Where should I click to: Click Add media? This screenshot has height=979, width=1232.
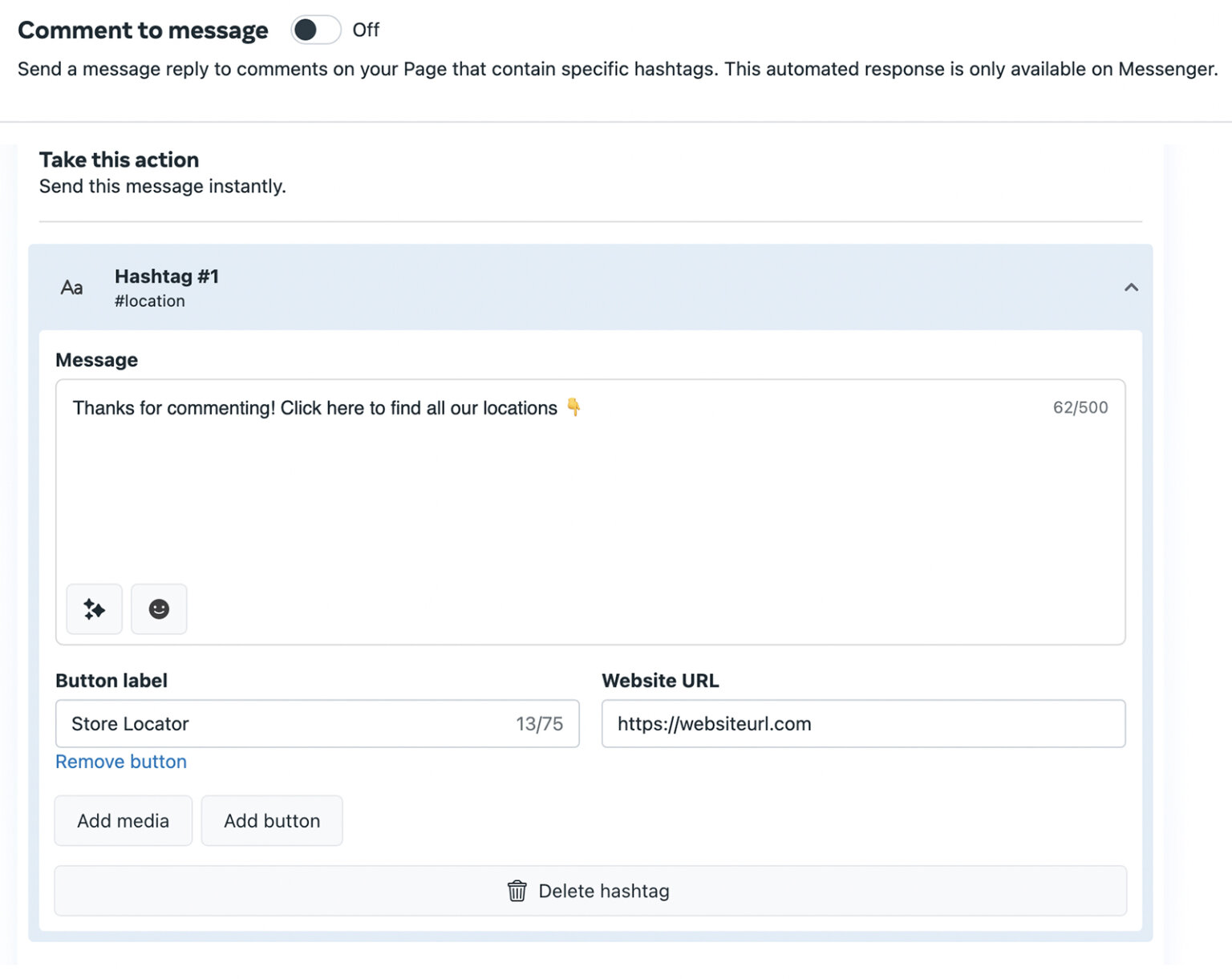(123, 820)
